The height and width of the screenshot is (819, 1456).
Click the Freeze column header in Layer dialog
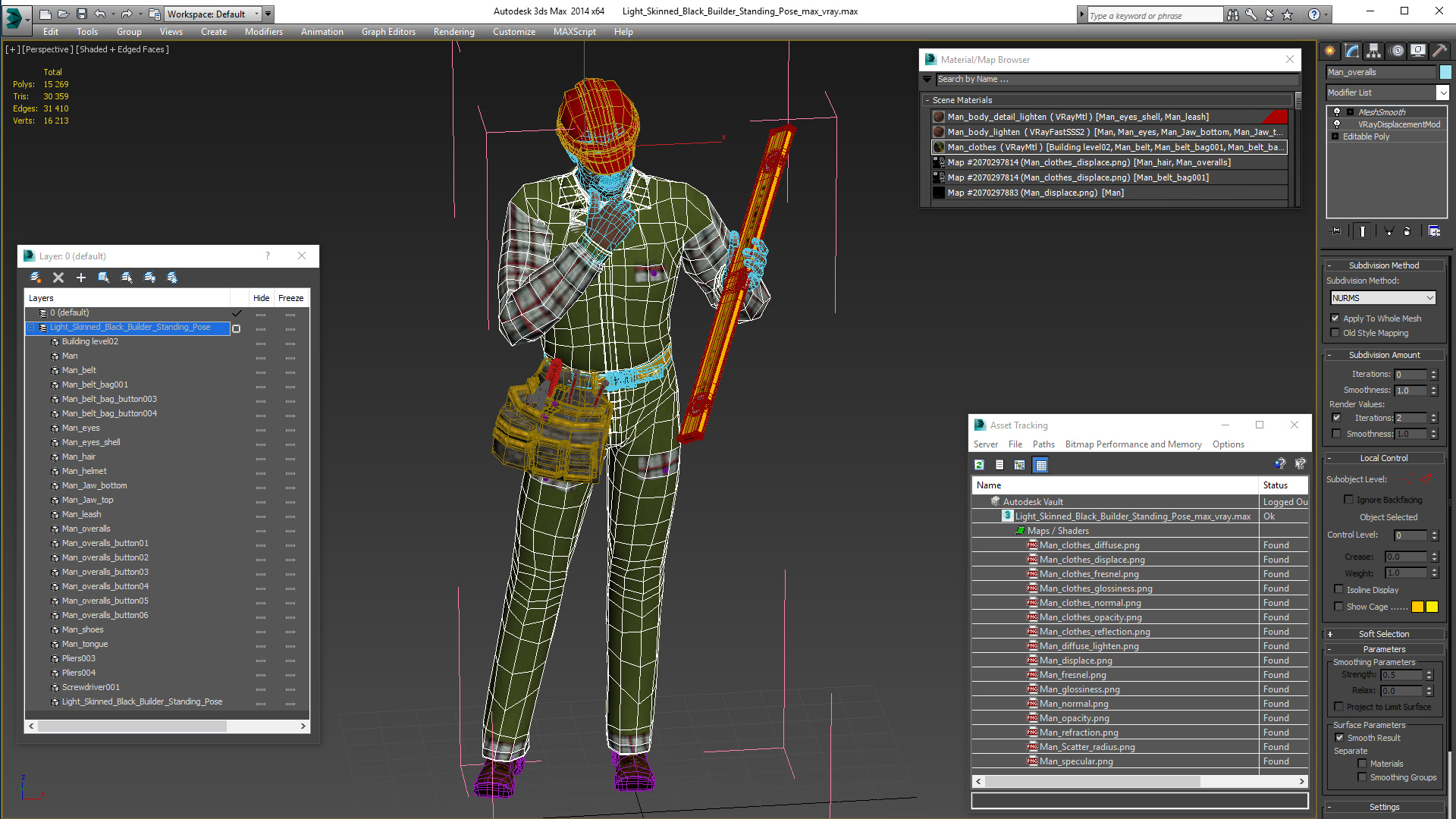point(290,298)
